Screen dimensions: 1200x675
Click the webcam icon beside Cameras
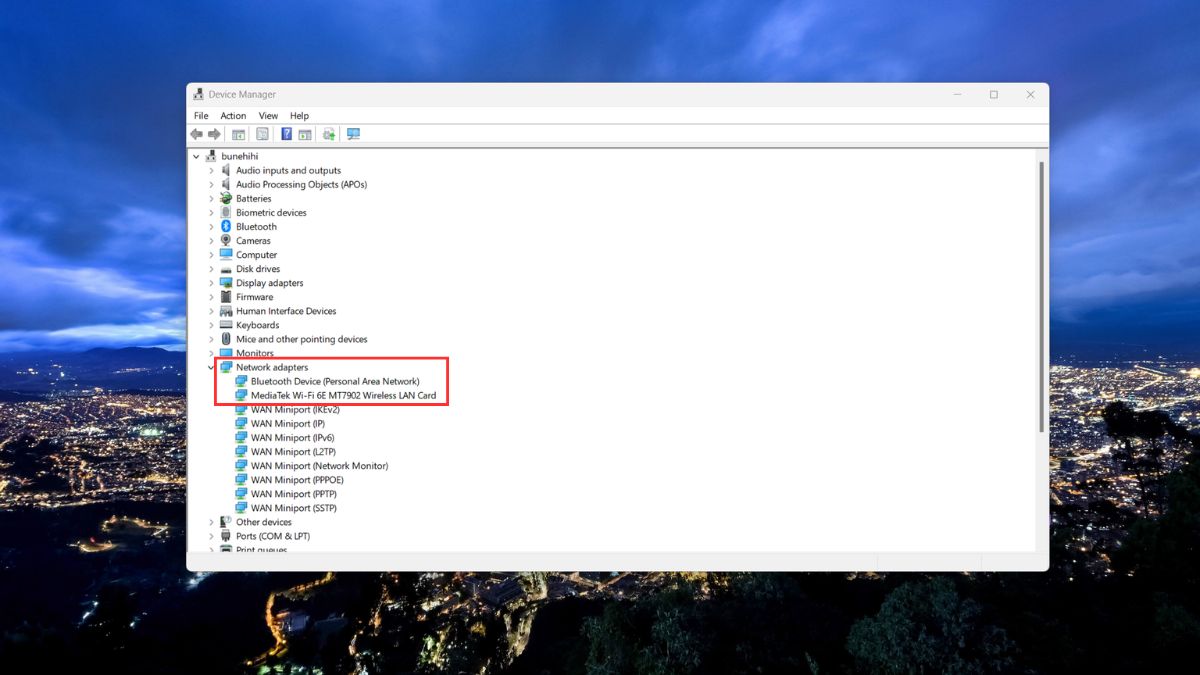click(x=226, y=241)
